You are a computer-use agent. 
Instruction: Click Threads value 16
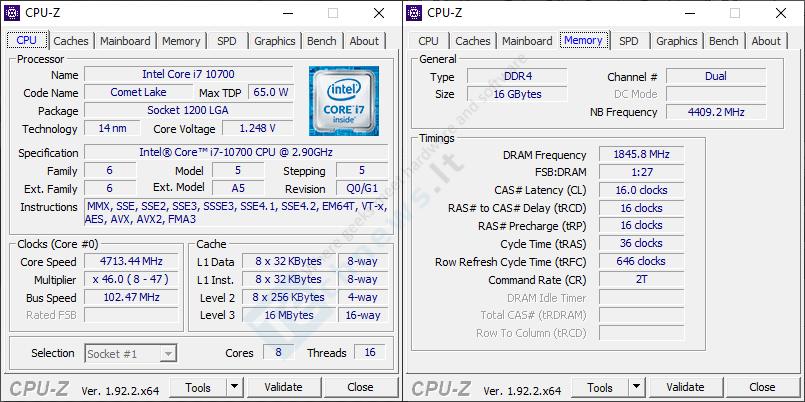tap(370, 353)
